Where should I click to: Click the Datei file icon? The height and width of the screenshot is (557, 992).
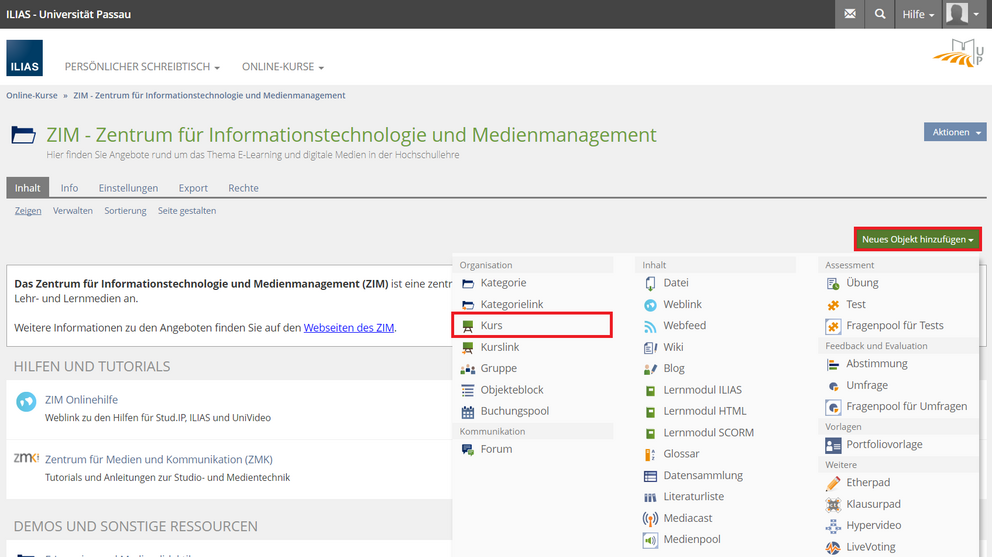[650, 283]
